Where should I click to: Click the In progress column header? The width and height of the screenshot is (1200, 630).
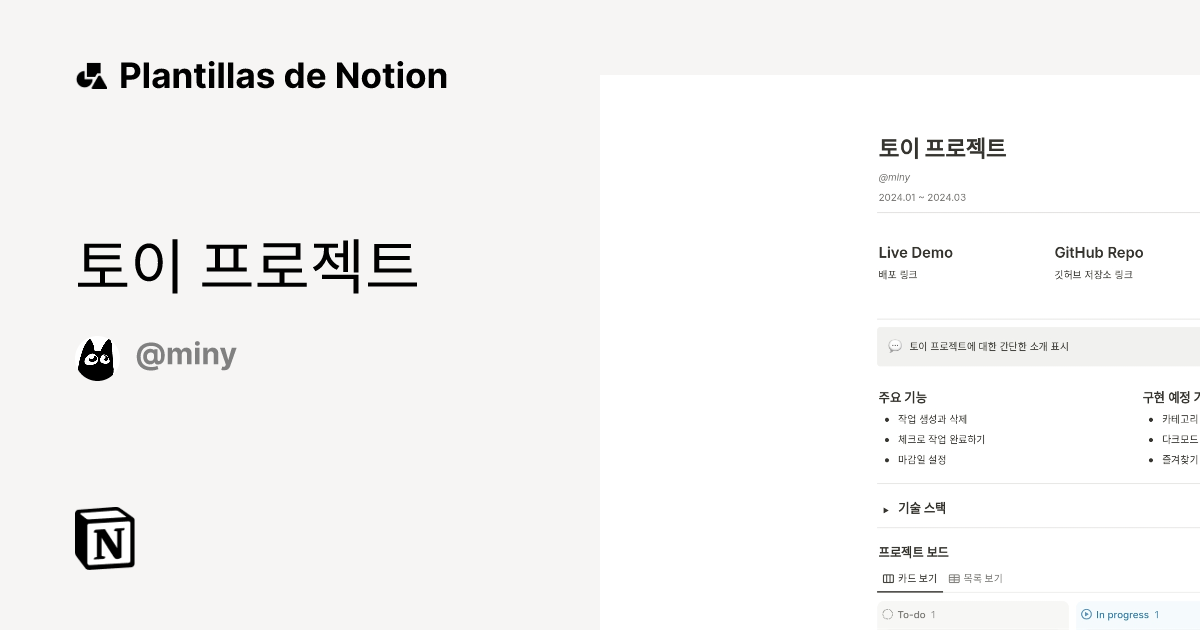pyautogui.click(x=1120, y=615)
